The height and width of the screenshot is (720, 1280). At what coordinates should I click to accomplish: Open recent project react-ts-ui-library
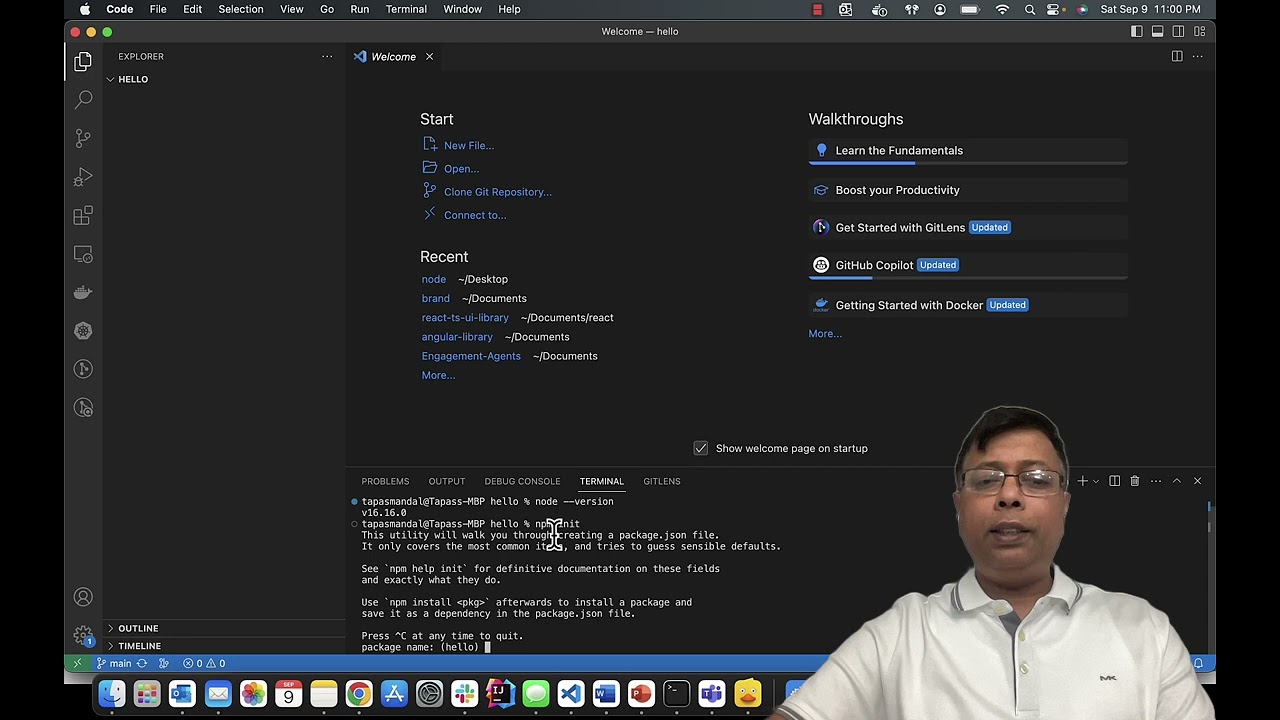[465, 317]
